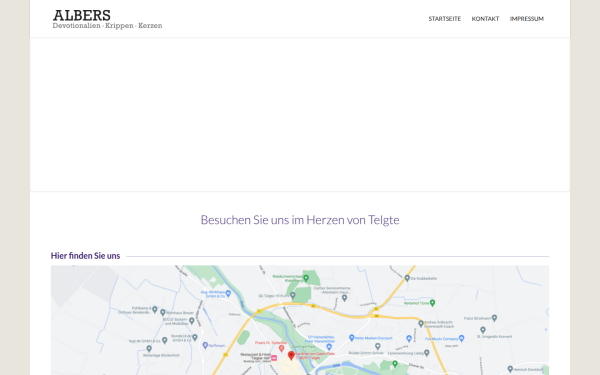
Task: Open the Startseite menu item
Action: pos(445,19)
